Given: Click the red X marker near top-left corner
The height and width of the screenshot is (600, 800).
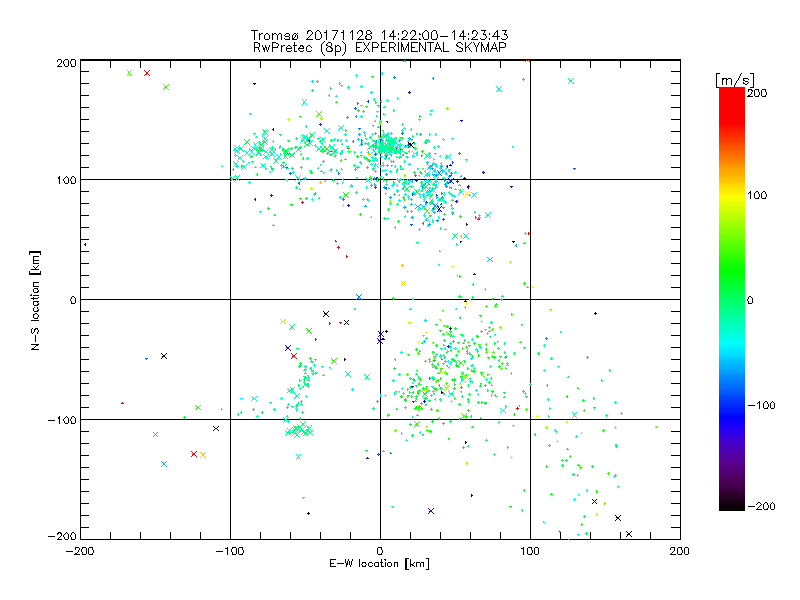Looking at the screenshot, I should pyautogui.click(x=147, y=73).
